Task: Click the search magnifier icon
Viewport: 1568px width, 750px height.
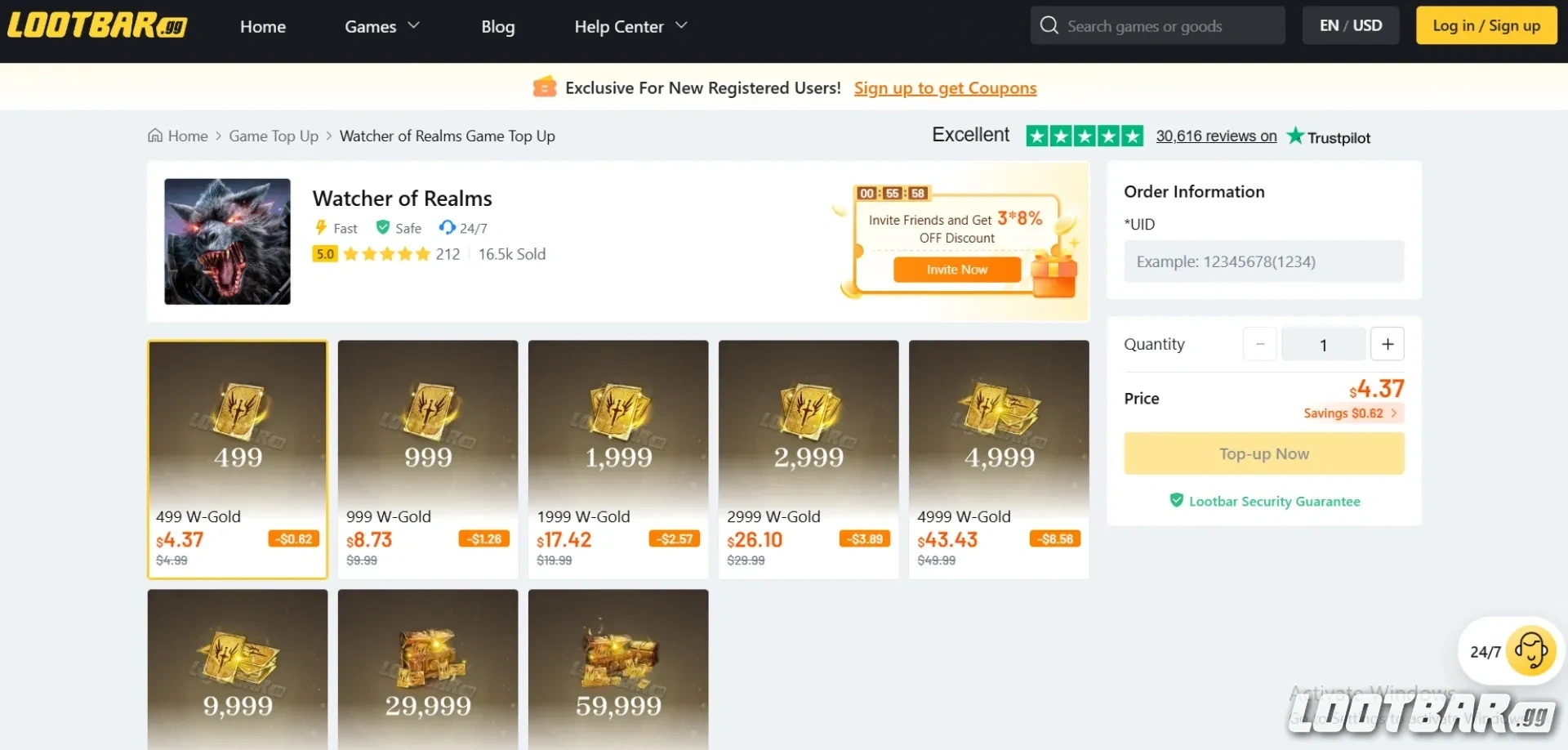Action: click(x=1049, y=25)
